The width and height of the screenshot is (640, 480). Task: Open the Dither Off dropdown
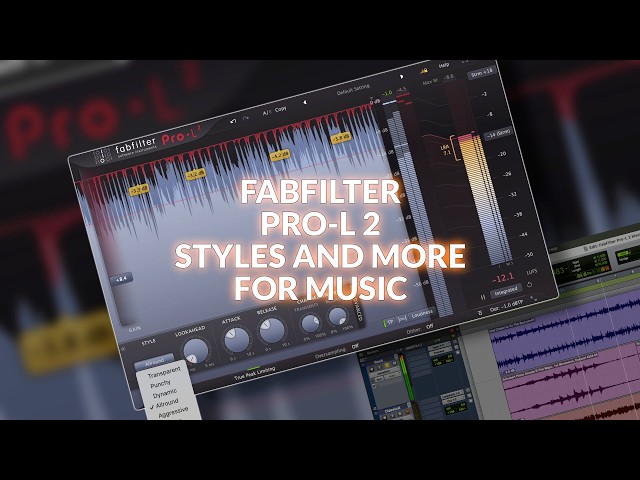(x=429, y=327)
